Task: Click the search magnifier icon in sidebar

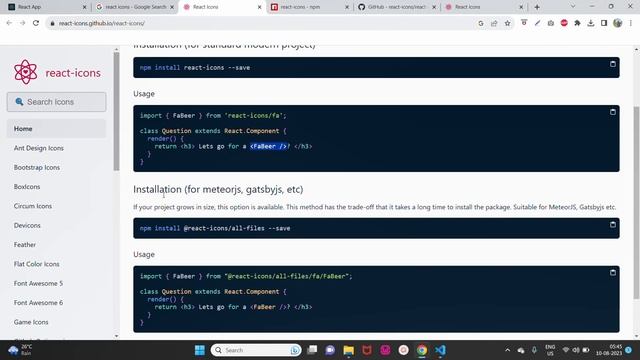Action: [19, 102]
